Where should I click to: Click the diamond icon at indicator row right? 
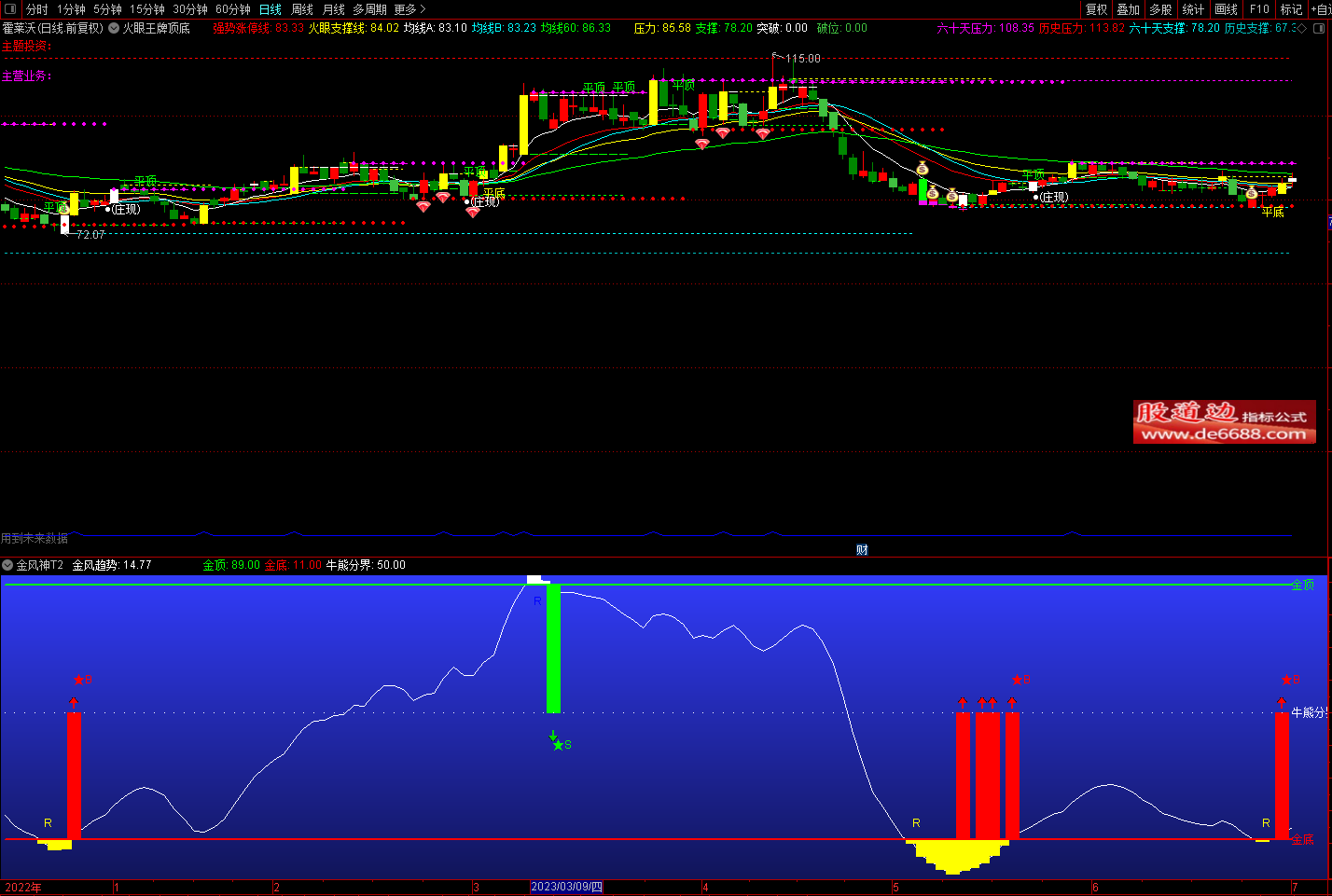(1302, 28)
